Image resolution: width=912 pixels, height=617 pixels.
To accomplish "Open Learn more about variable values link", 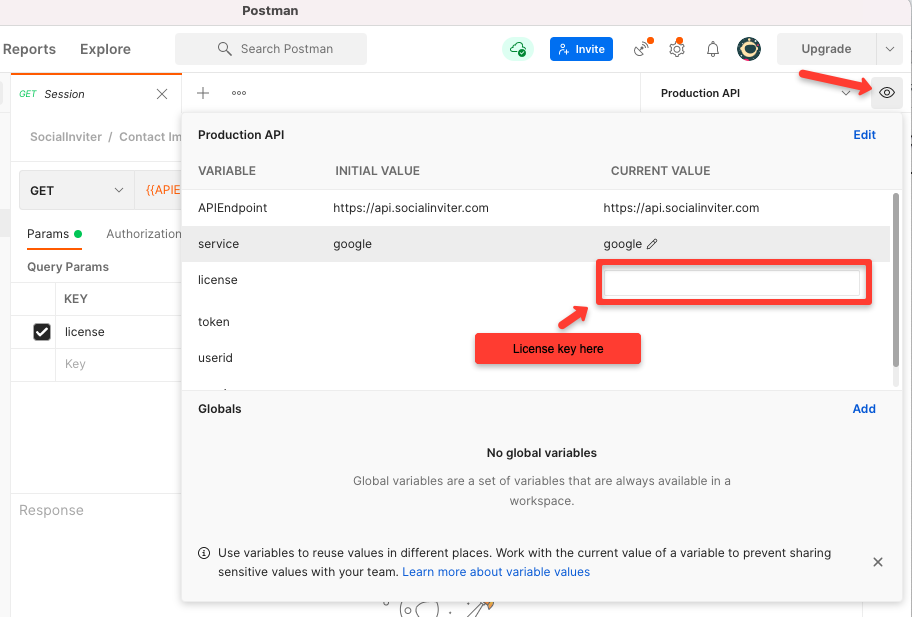I will (496, 572).
